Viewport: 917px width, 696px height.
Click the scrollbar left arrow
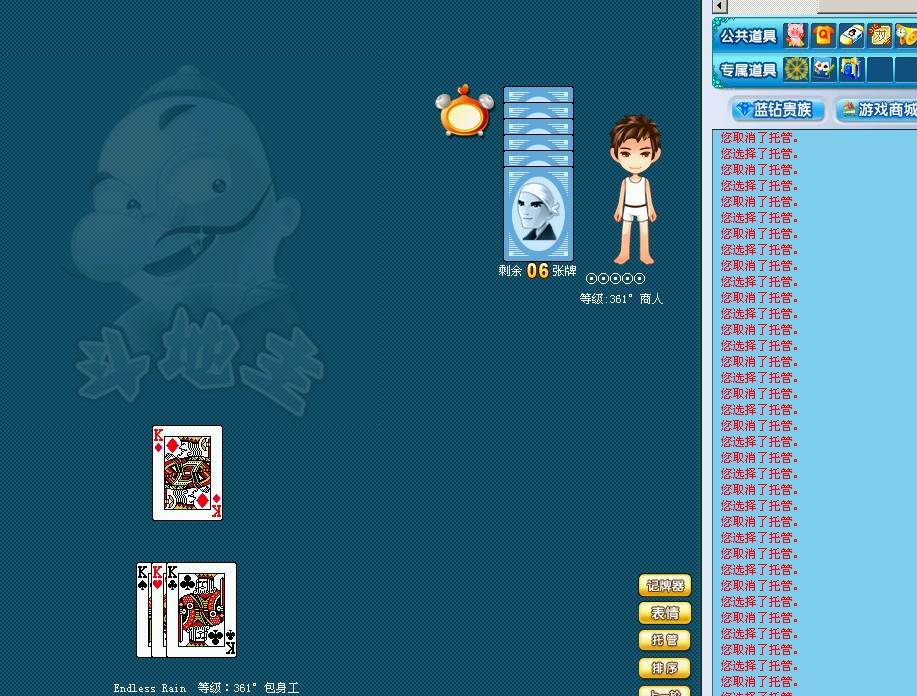[720, 6]
